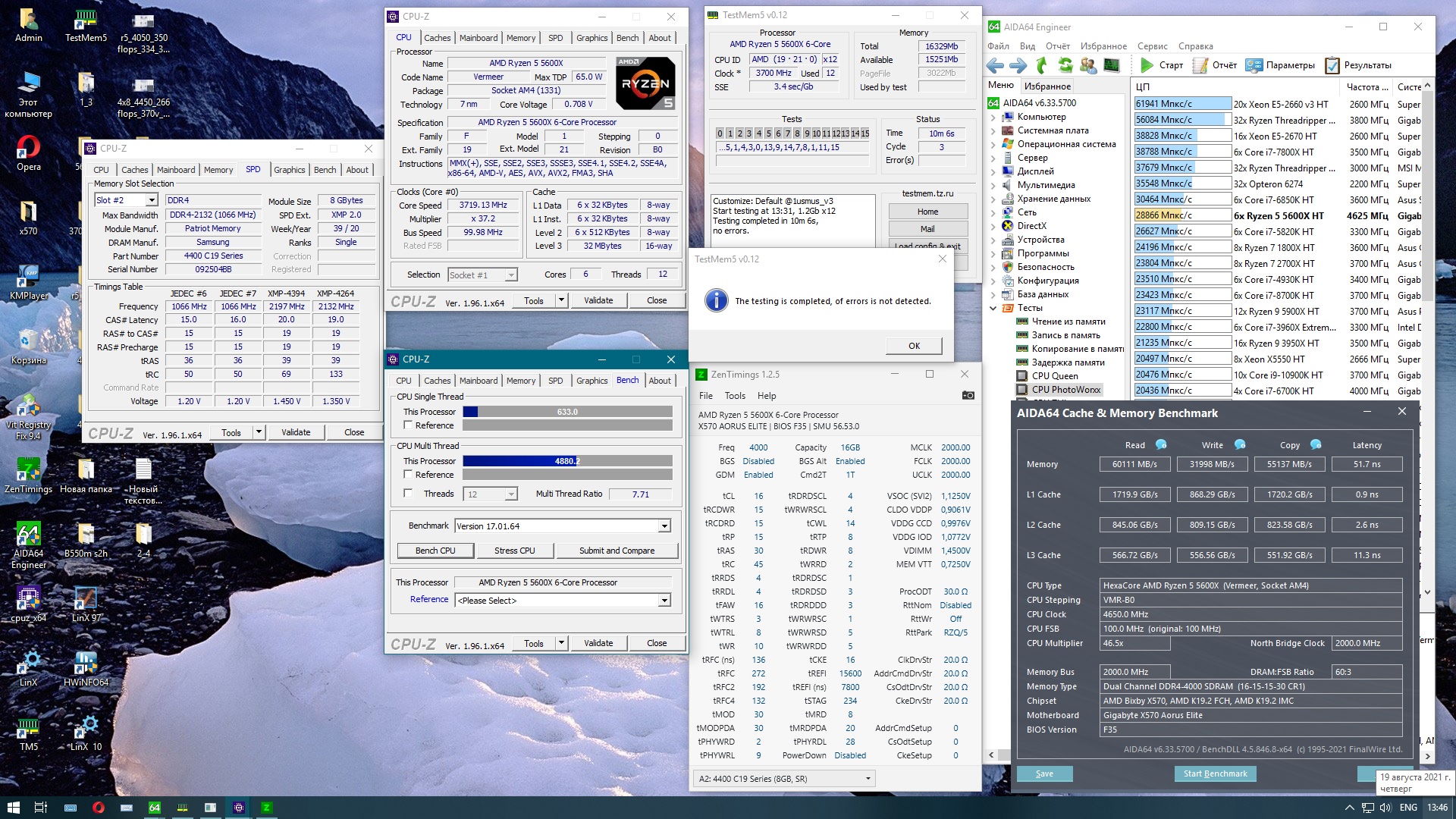The width and height of the screenshot is (1456, 819).
Task: Open the ZenTimings A2 module selector dropdown
Action: pyautogui.click(x=784, y=779)
